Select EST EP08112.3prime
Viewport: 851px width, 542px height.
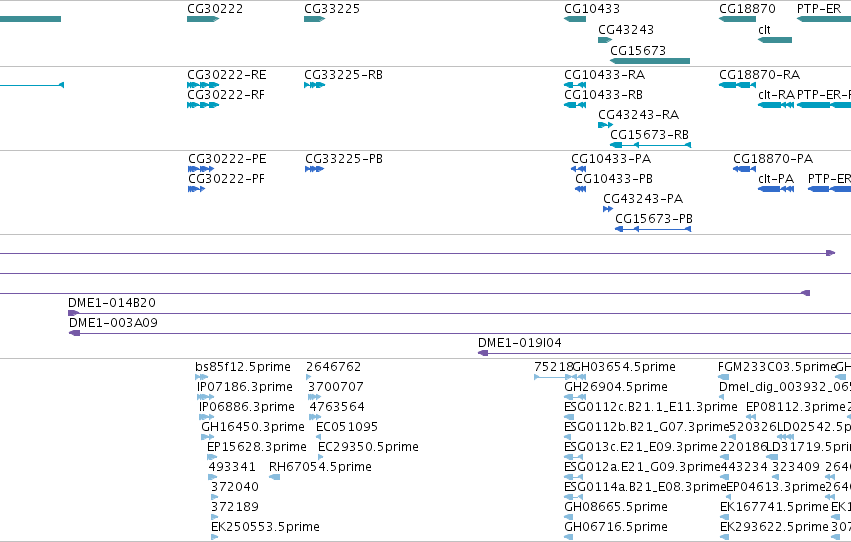click(751, 417)
